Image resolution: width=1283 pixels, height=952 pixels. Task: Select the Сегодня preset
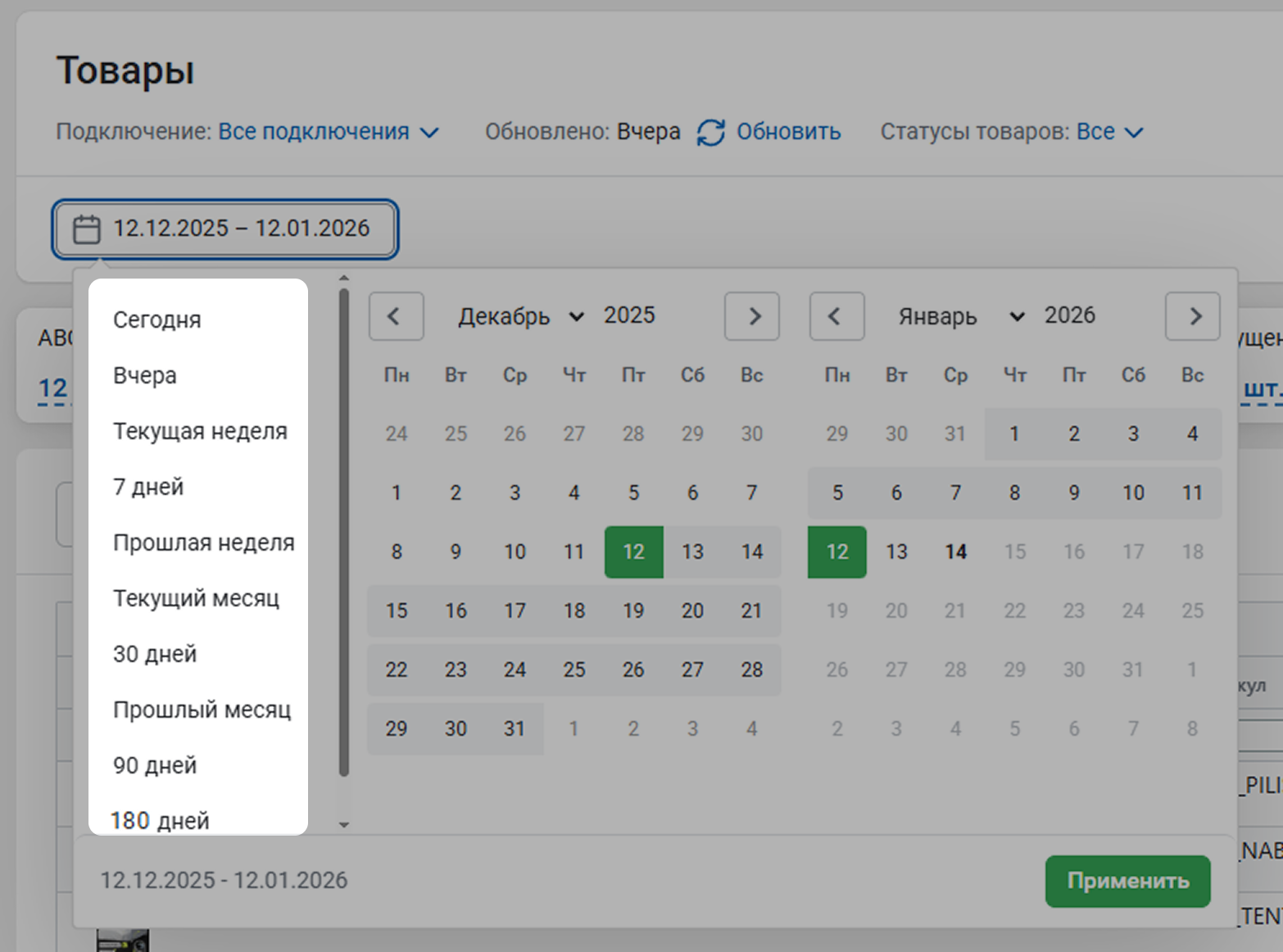tap(157, 320)
